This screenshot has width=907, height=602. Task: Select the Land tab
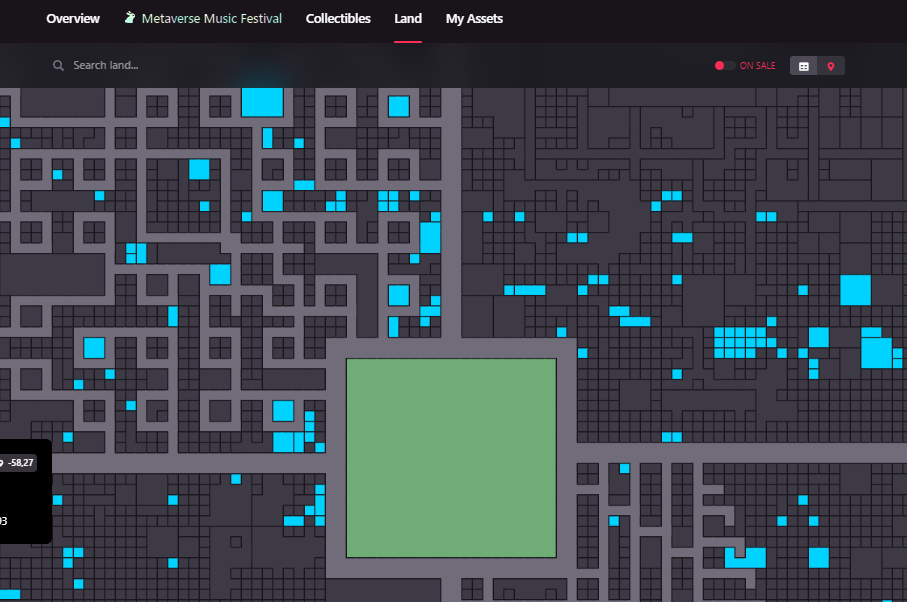tap(408, 19)
